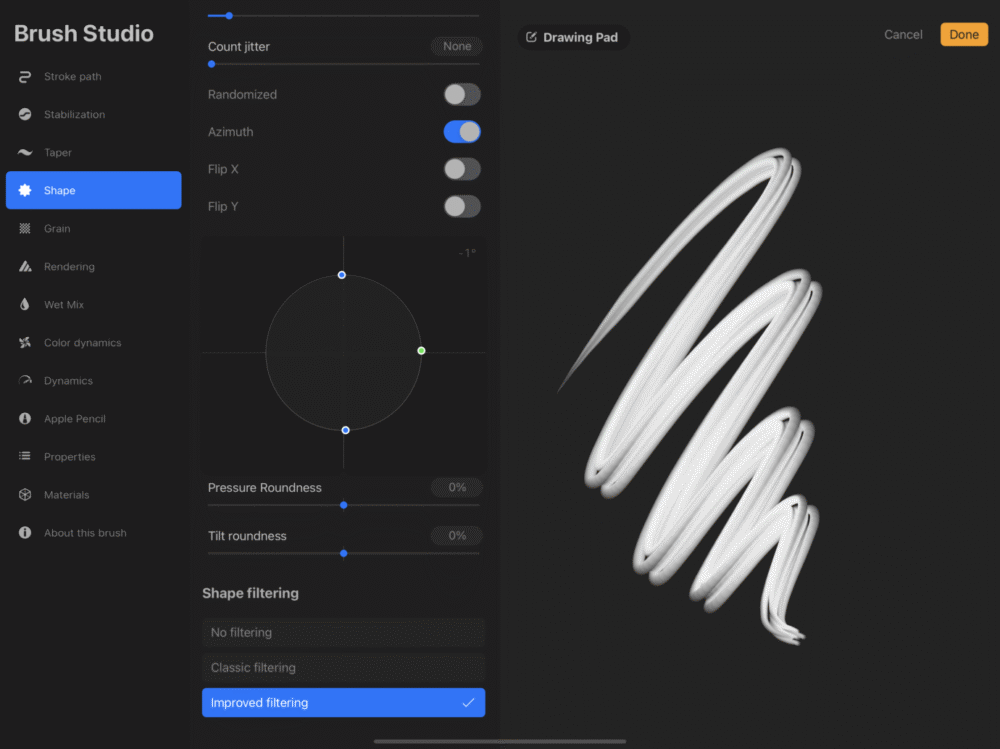Enable the Randomized toggle
Image resolution: width=1000 pixels, height=749 pixels.
[461, 94]
